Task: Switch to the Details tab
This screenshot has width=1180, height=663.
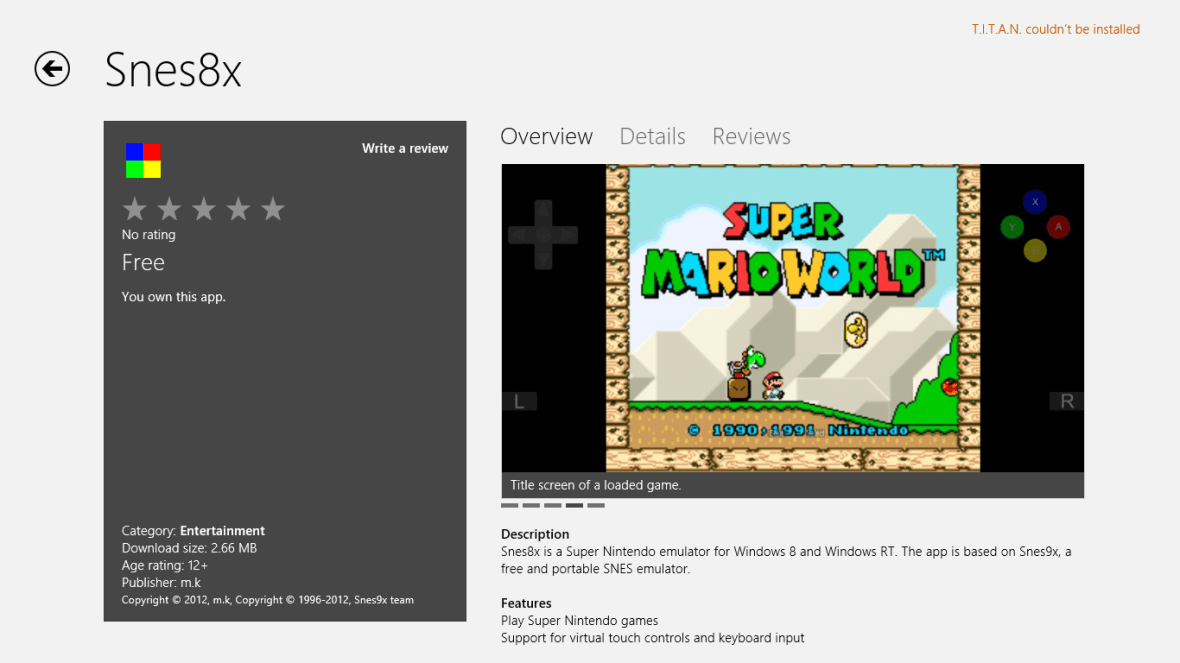Action: 652,136
